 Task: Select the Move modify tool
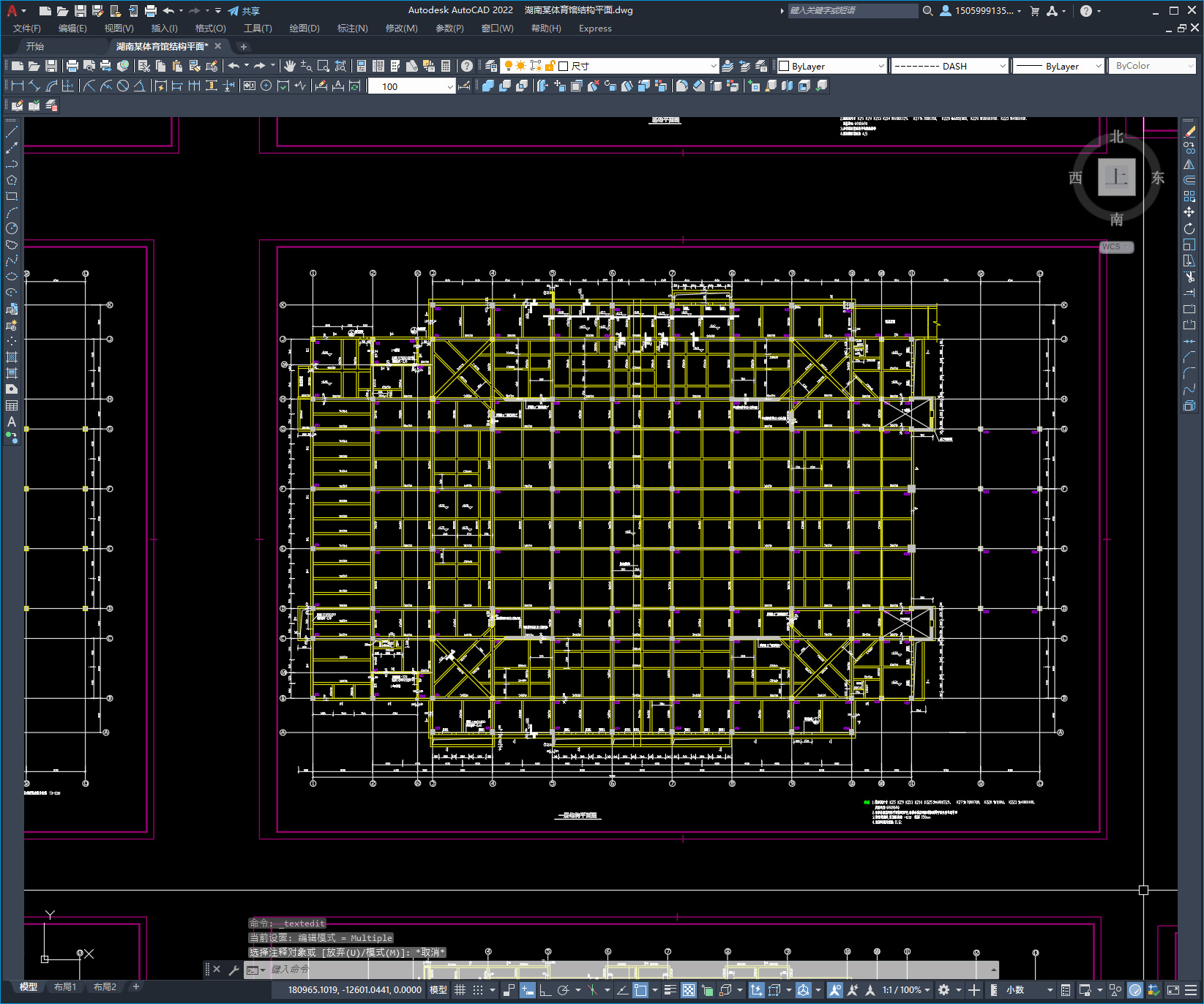pyautogui.click(x=1189, y=212)
